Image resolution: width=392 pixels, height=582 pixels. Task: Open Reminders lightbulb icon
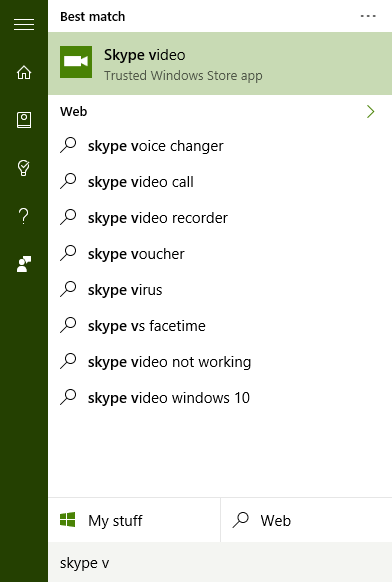(x=24, y=168)
